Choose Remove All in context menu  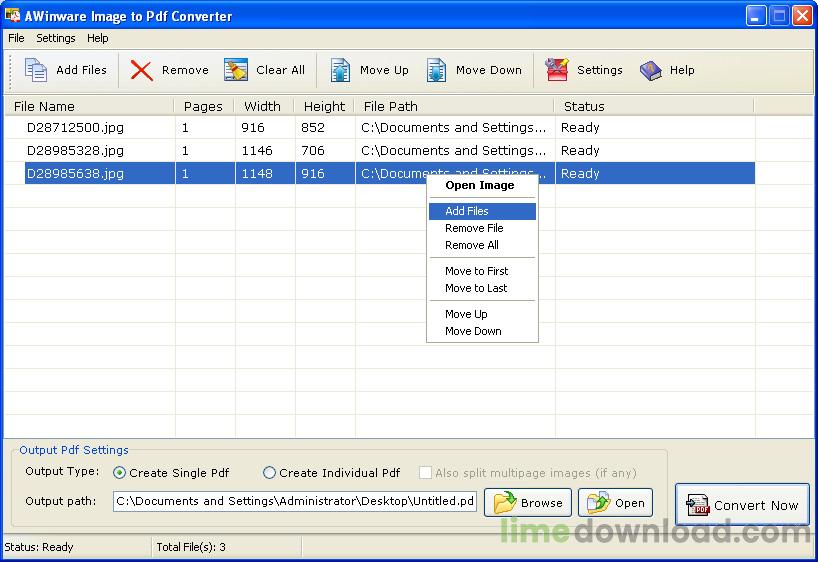[x=483, y=245]
